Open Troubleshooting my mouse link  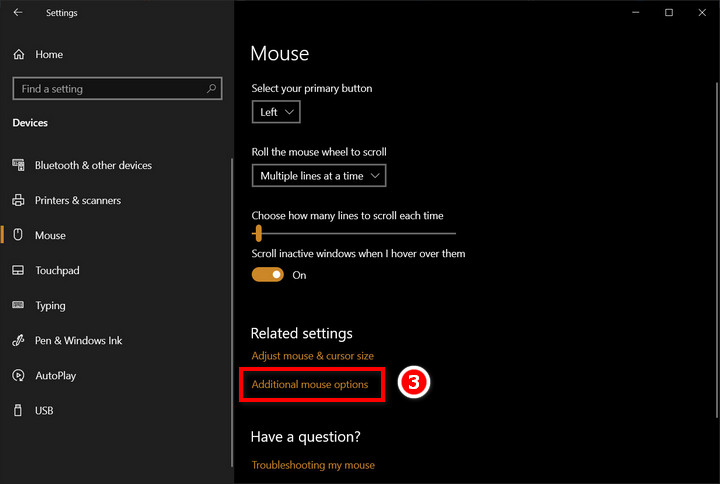click(x=313, y=465)
